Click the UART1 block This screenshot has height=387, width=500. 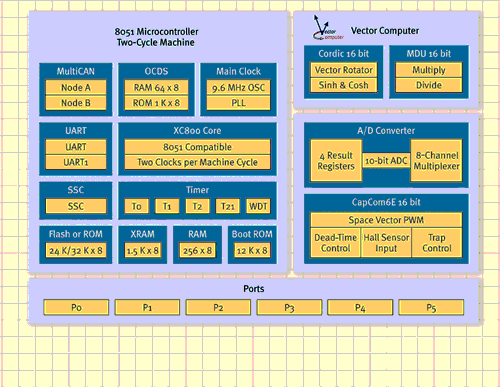click(76, 162)
